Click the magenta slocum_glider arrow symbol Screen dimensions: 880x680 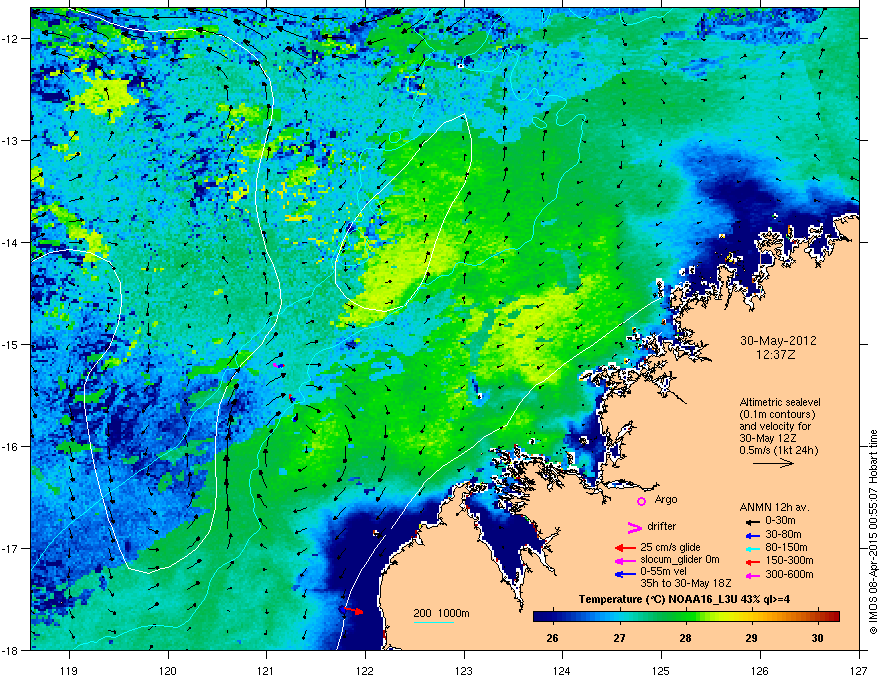click(625, 560)
